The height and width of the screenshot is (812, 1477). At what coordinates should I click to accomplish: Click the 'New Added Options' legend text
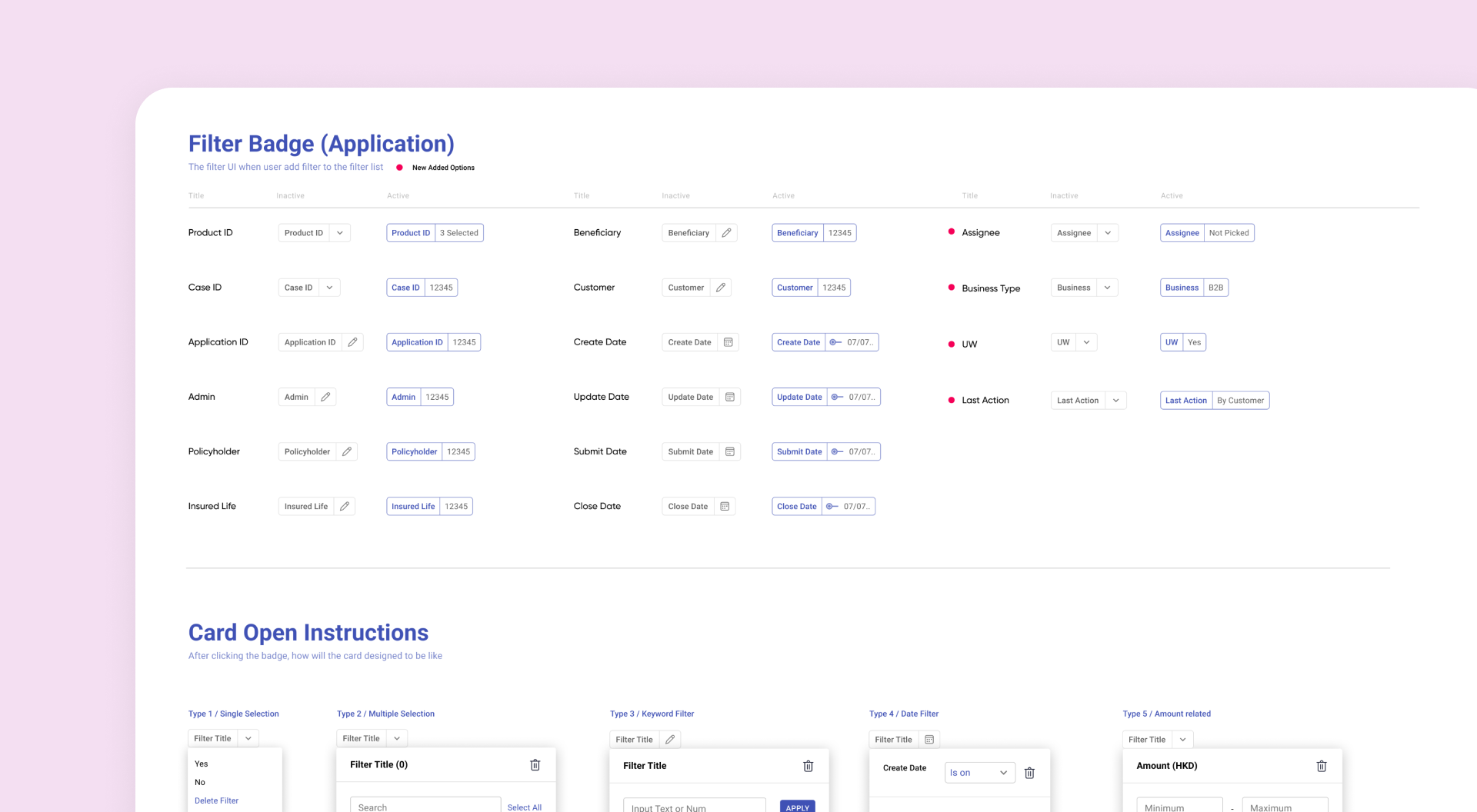click(443, 167)
